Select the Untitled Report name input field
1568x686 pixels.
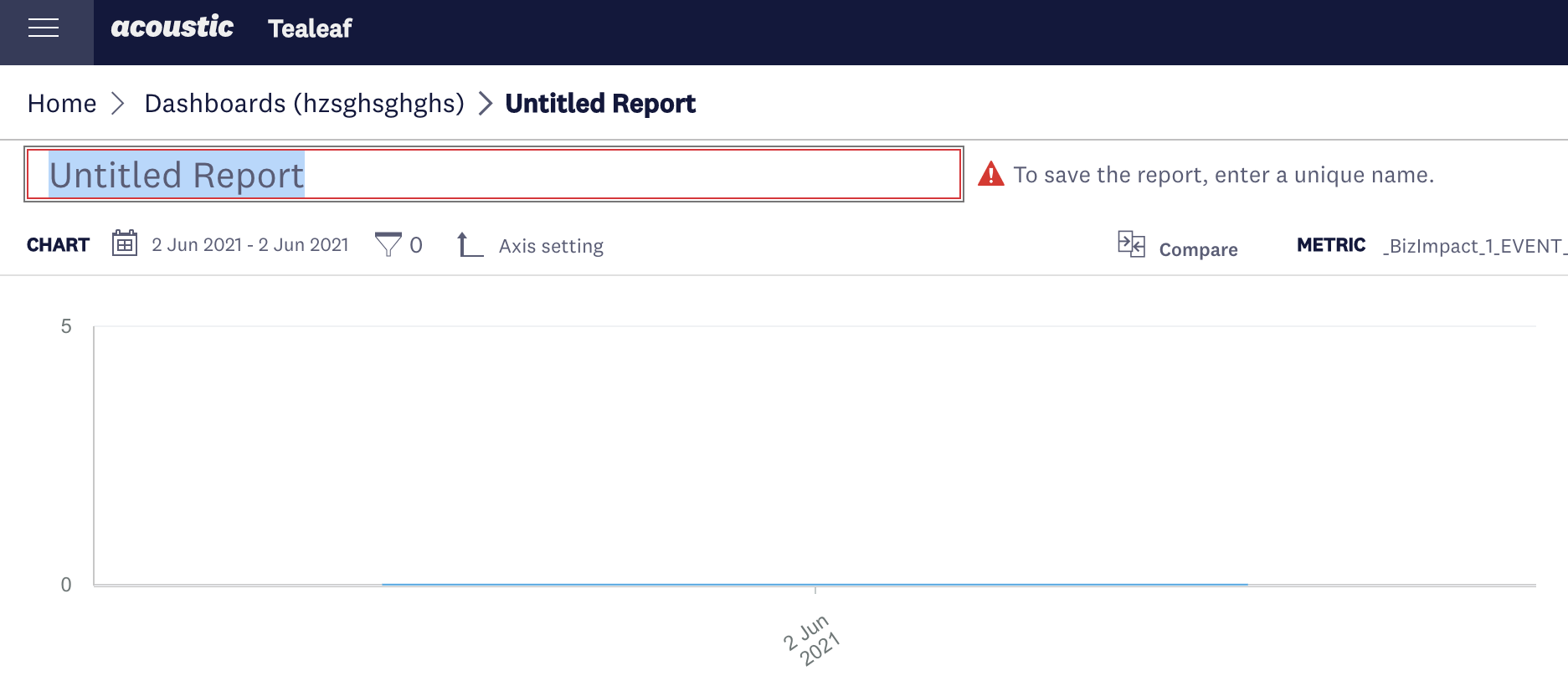(x=494, y=175)
